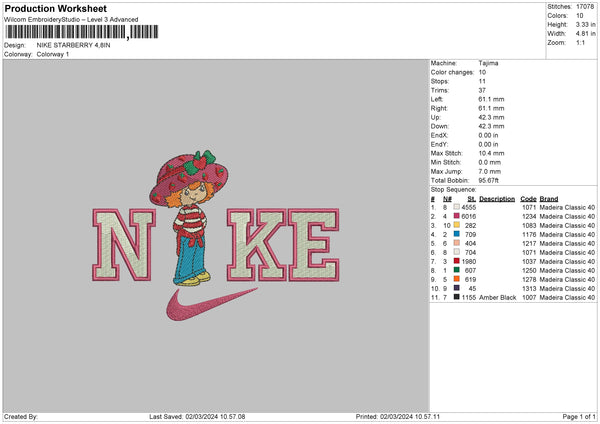Viewport: 600px width, 424px height.
Task: Click the Machine value 'Tajima'
Action: pyautogui.click(x=488, y=63)
